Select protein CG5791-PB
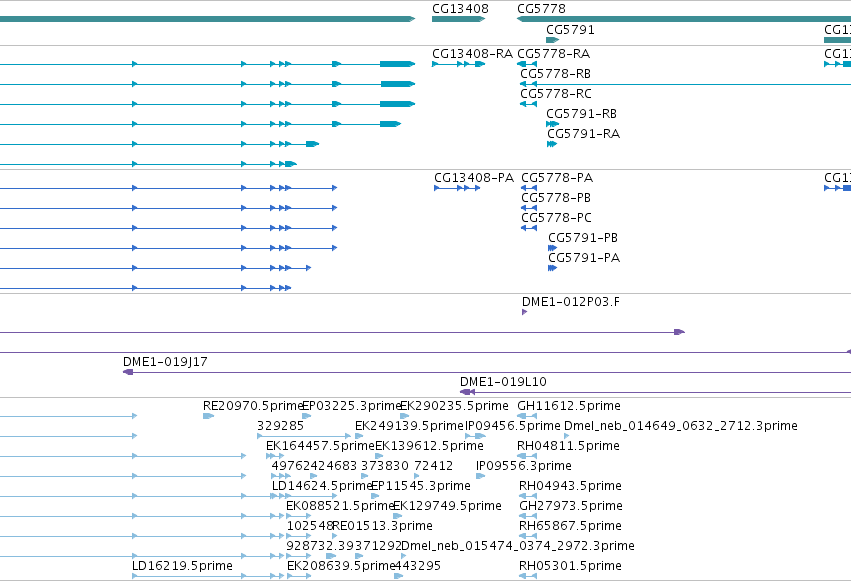Viewport: 851px width, 581px height. (552, 248)
